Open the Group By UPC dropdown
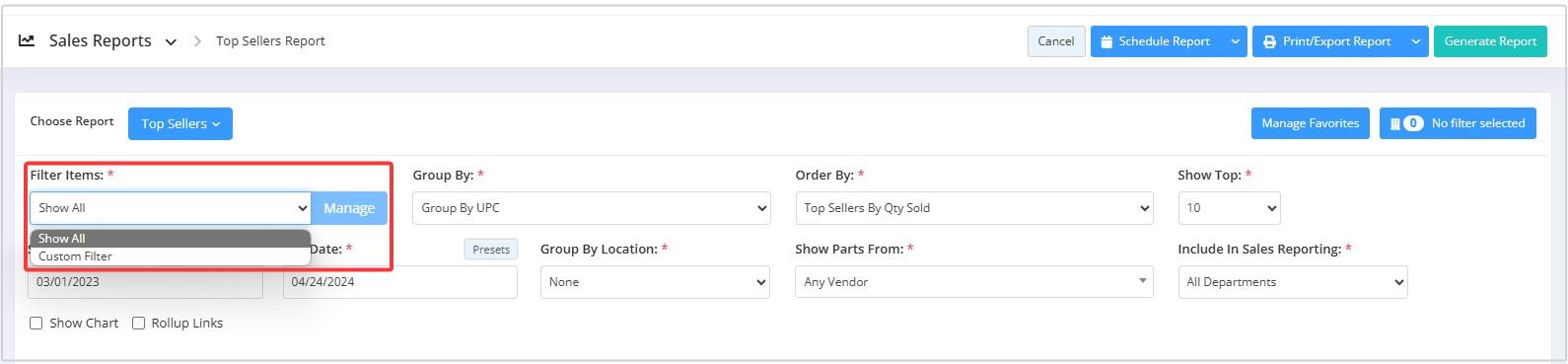Viewport: 1568px width, 364px height. pos(592,208)
